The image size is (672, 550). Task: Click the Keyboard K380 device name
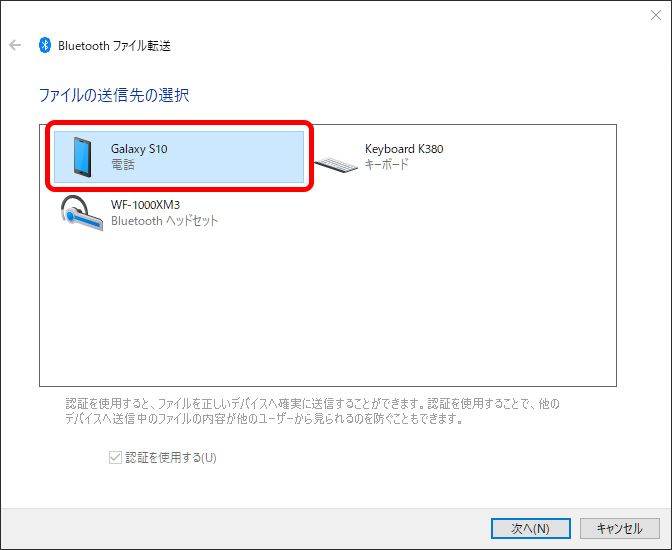click(x=404, y=149)
